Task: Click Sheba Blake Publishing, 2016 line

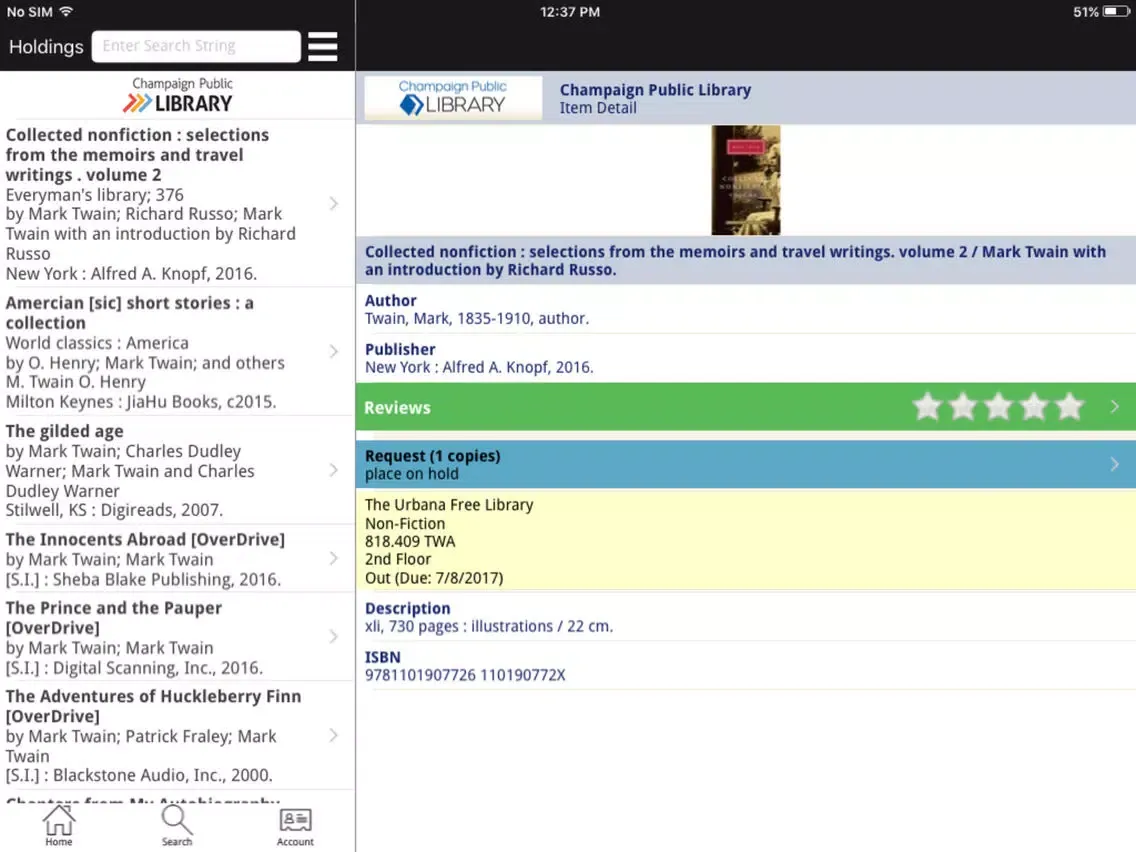Action: coord(143,580)
